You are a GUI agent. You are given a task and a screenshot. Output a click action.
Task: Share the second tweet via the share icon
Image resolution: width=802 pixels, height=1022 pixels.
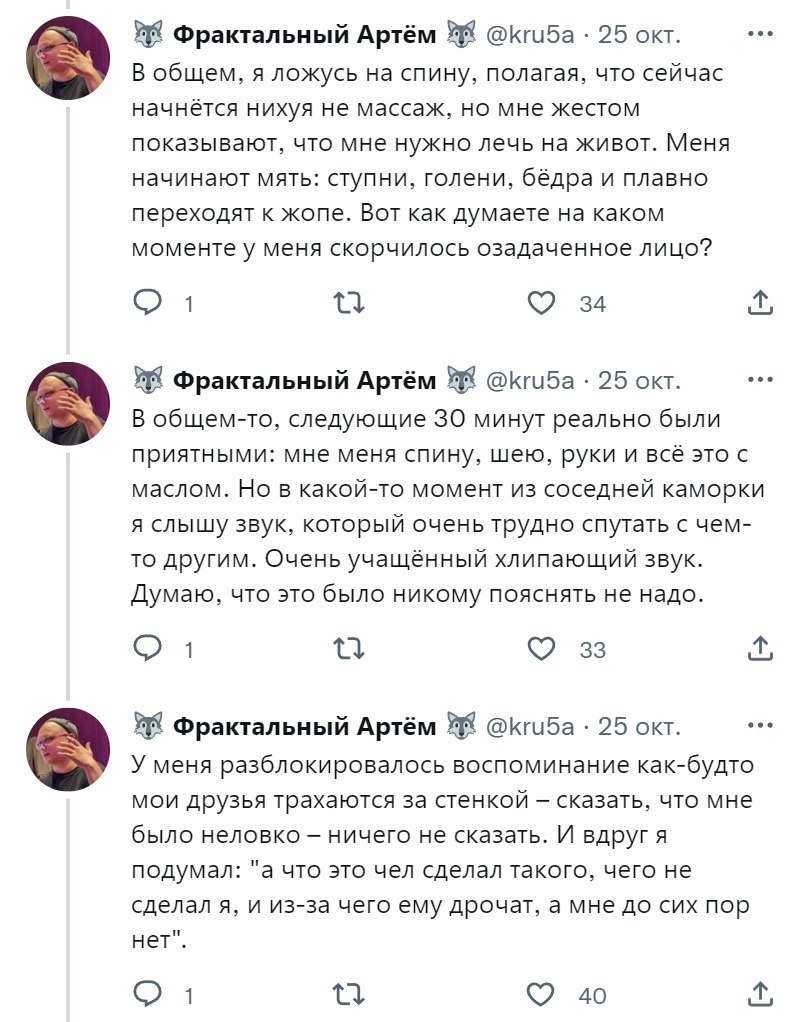(760, 649)
